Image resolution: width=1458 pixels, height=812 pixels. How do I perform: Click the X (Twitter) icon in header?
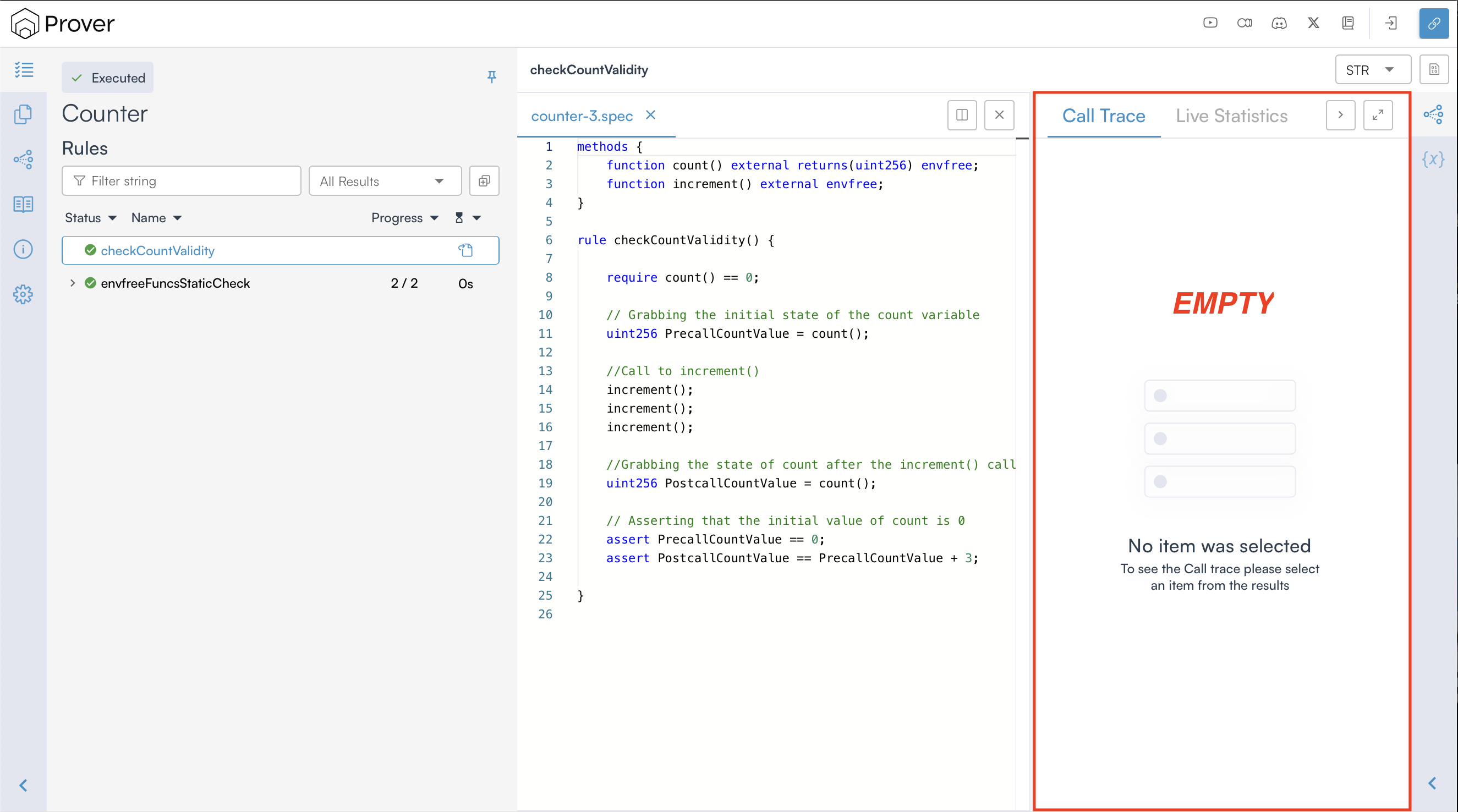1313,23
